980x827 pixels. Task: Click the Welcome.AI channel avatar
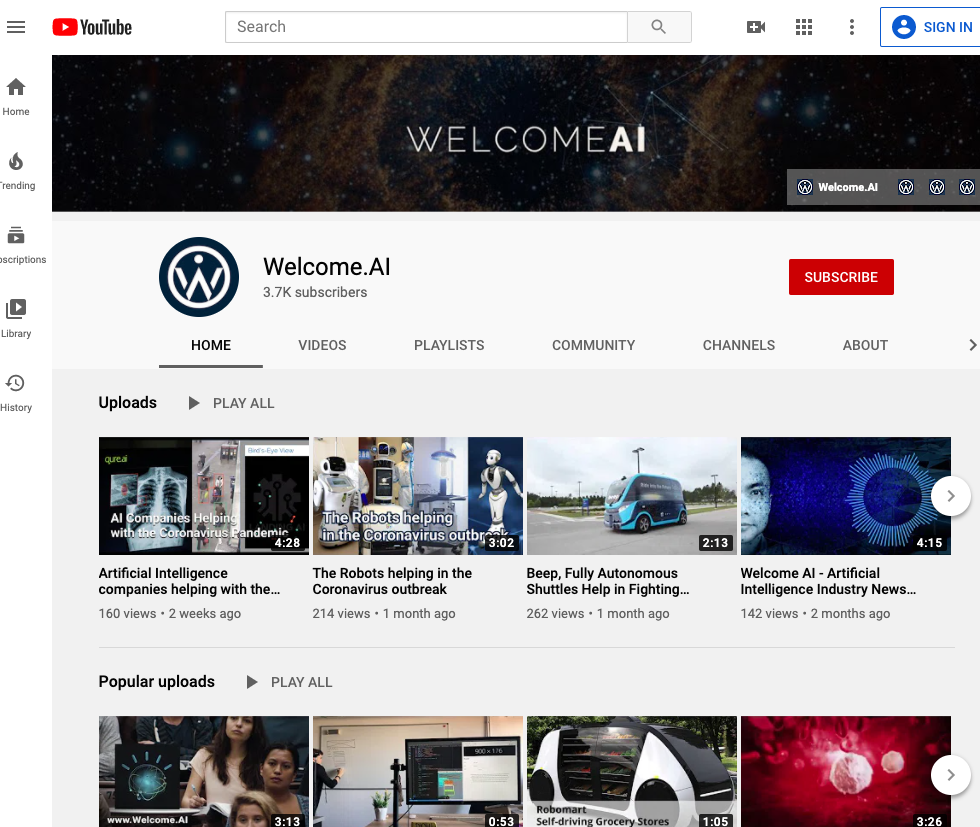pyautogui.click(x=199, y=277)
